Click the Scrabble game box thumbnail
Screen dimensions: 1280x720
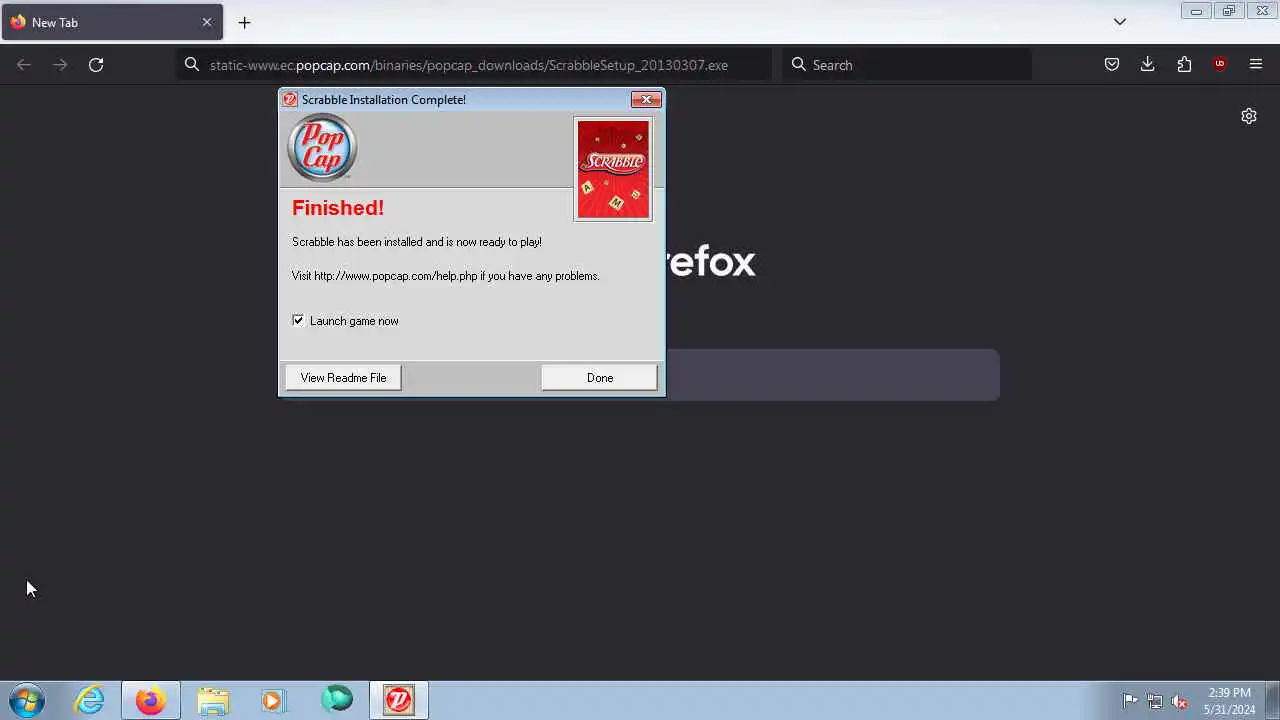tap(613, 169)
